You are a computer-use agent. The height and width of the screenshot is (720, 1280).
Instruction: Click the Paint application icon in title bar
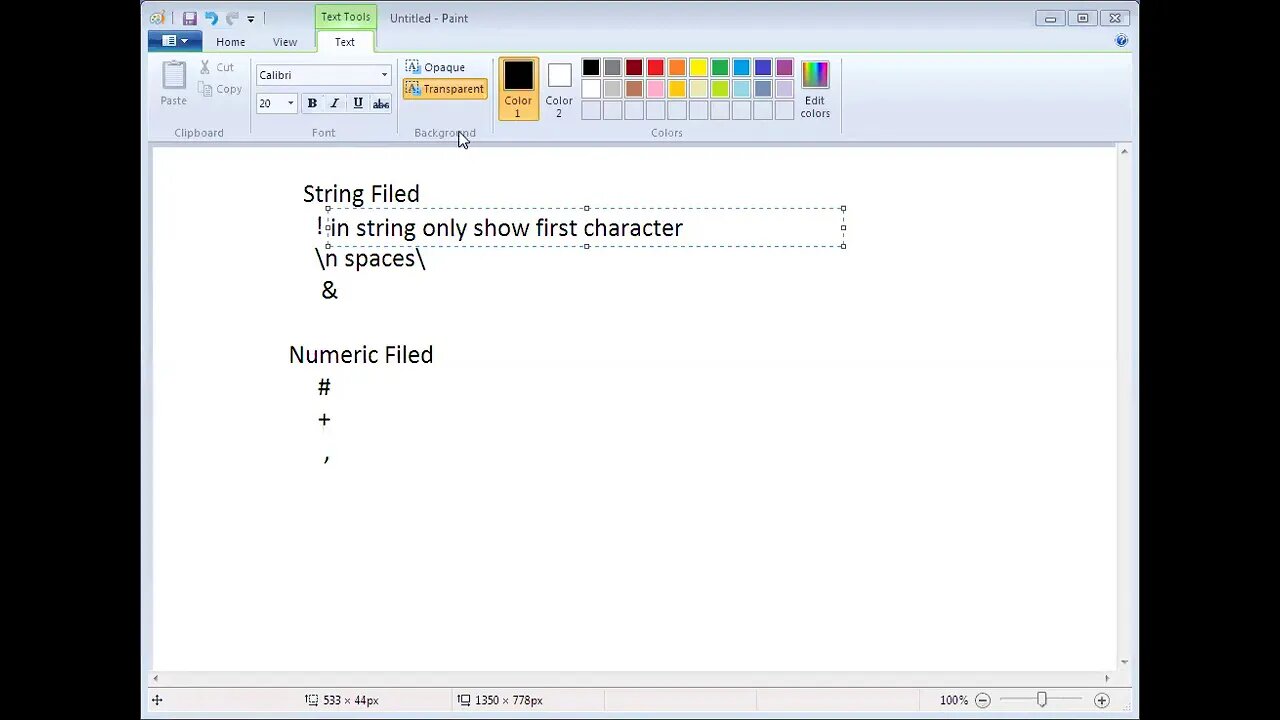click(x=158, y=18)
